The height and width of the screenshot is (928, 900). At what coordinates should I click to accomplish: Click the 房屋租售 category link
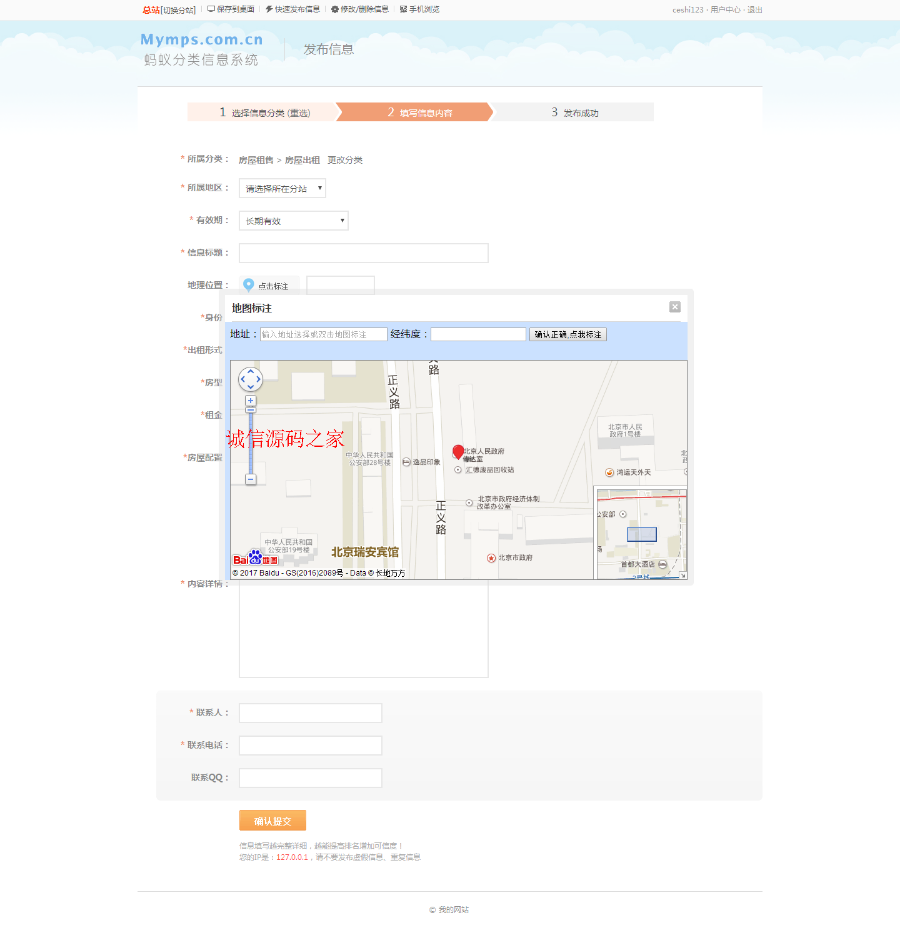tap(256, 160)
